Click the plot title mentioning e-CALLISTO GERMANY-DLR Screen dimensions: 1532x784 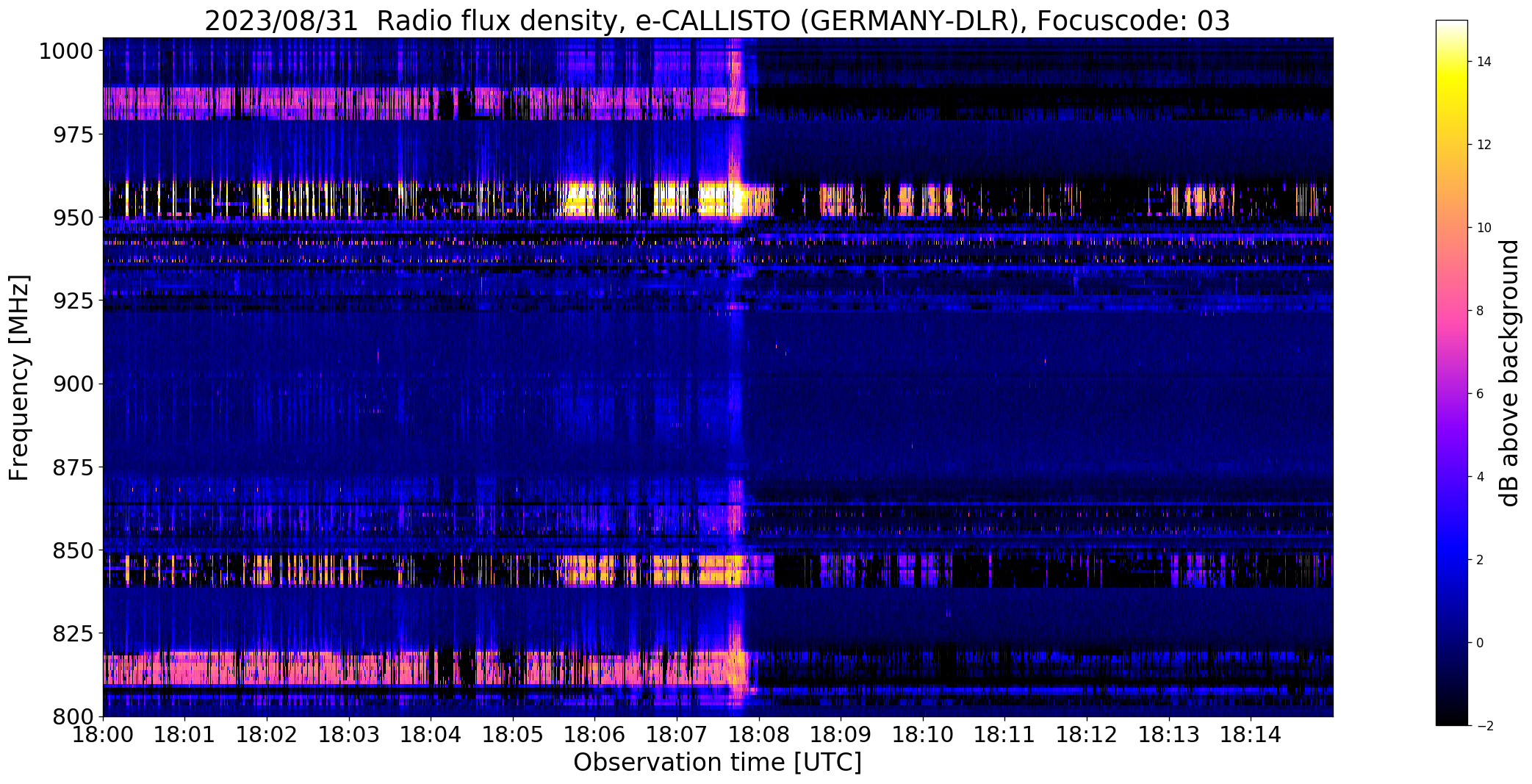pos(717,21)
